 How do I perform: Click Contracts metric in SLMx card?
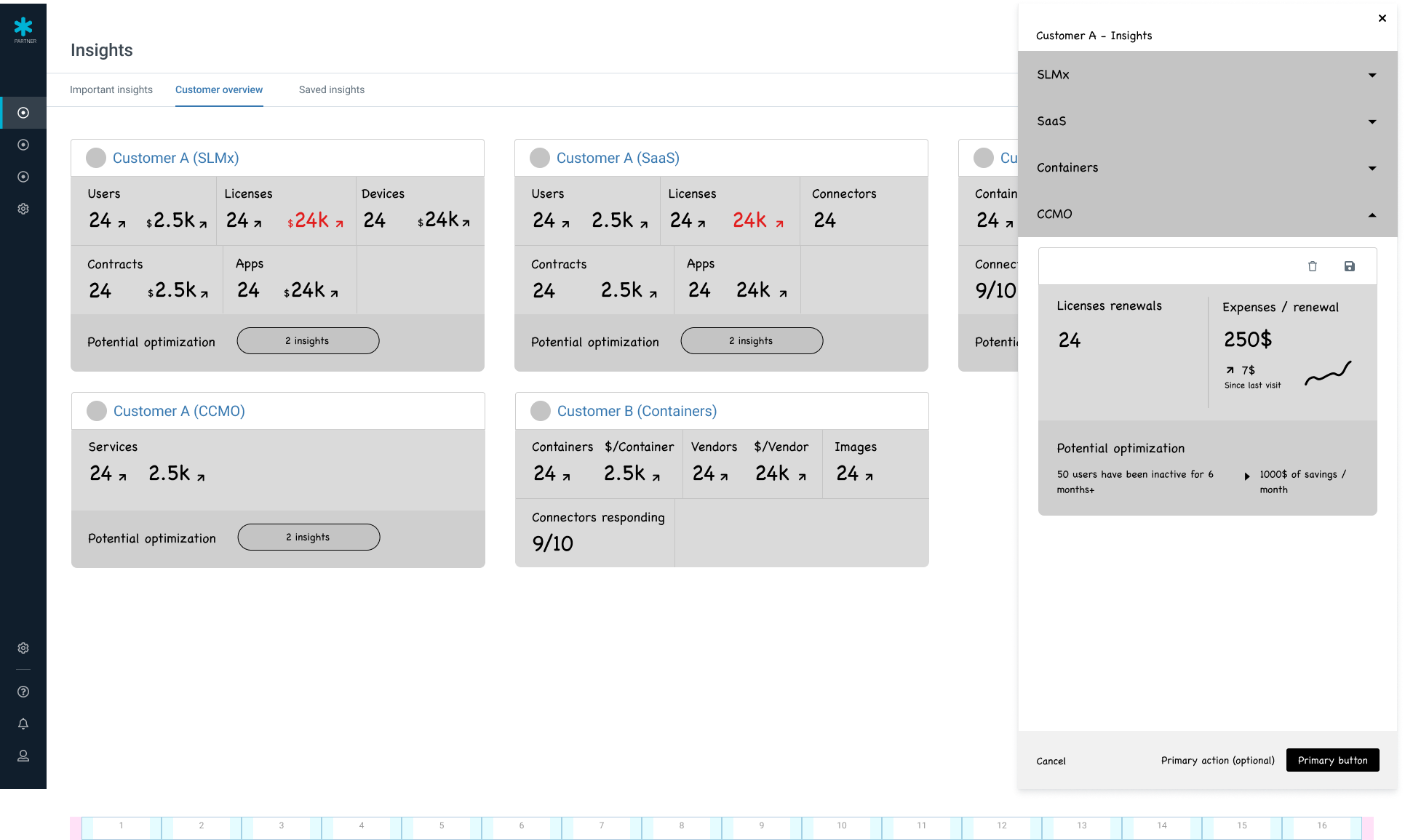click(148, 279)
